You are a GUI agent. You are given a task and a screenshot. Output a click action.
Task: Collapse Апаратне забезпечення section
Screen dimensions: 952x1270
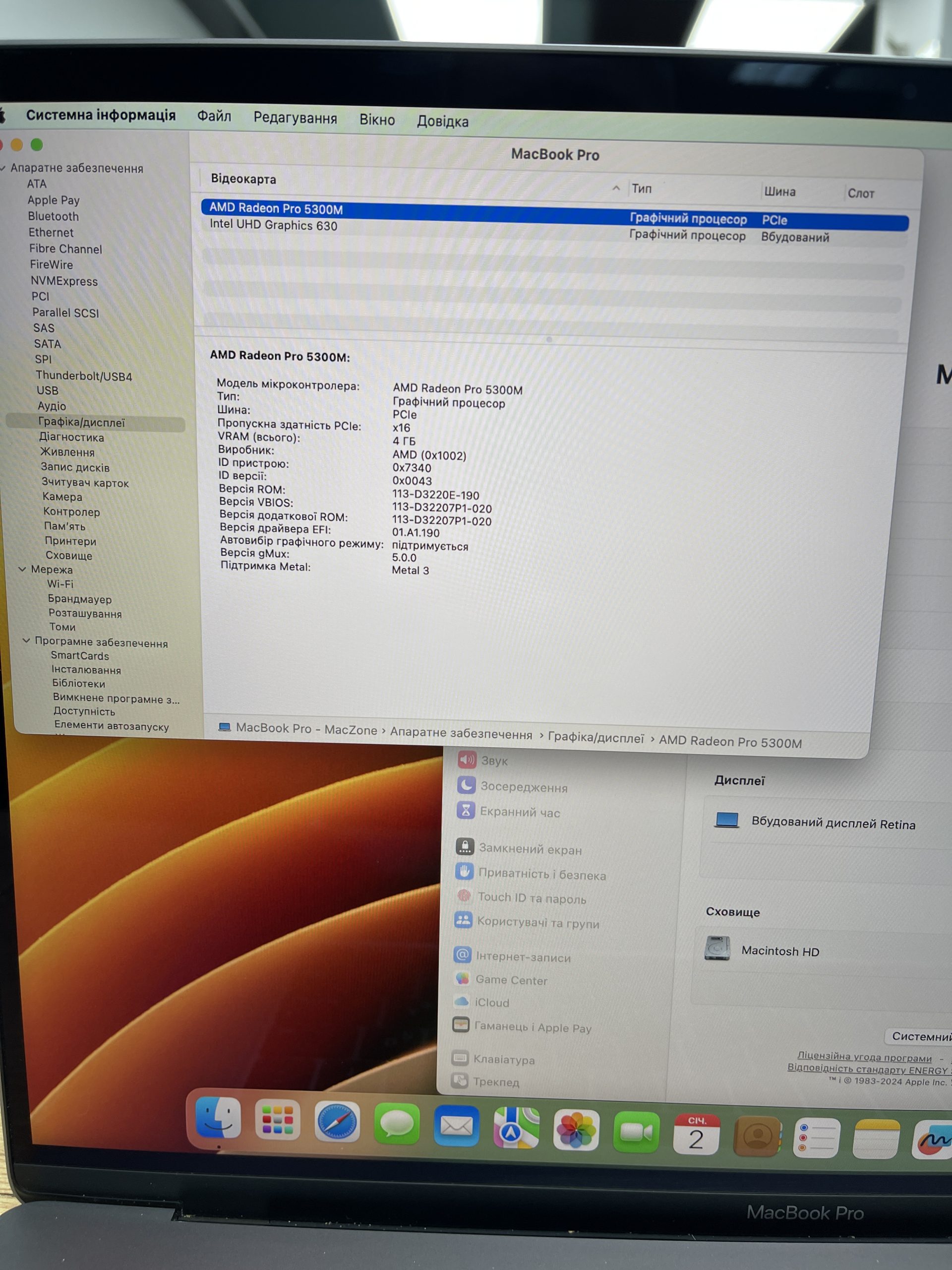(x=3, y=168)
